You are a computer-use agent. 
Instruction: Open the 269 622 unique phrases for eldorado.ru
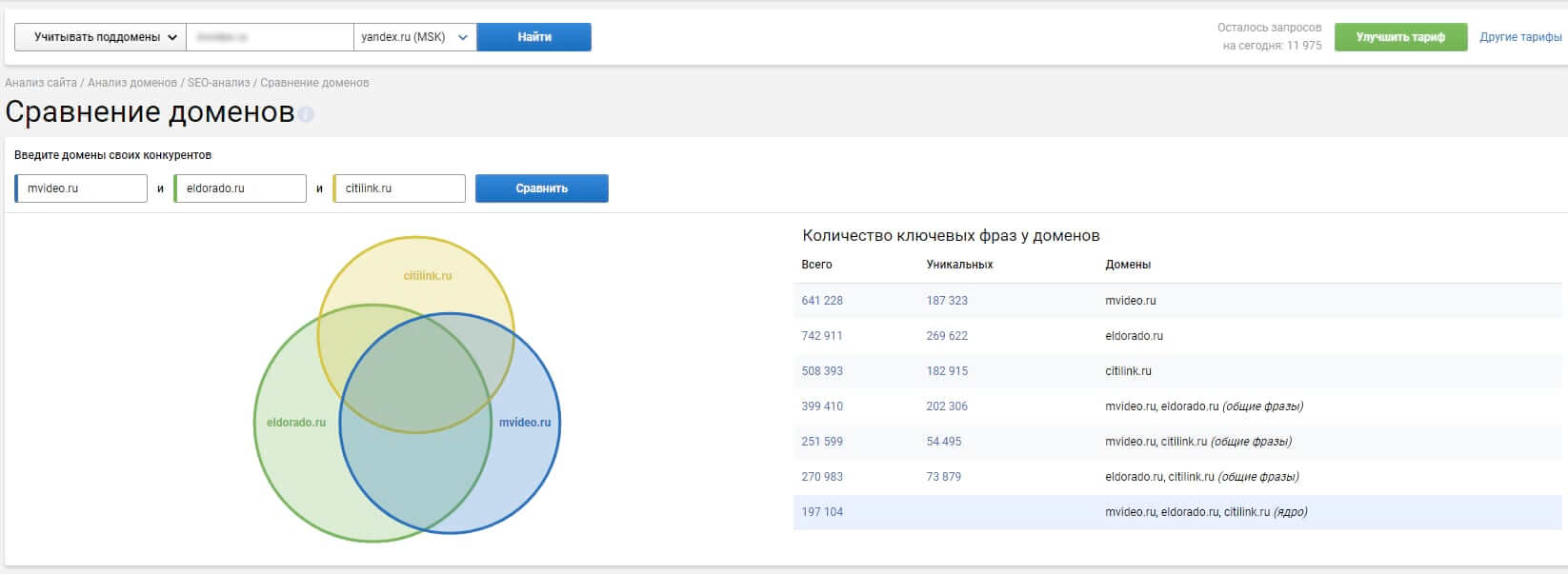pyautogui.click(x=947, y=336)
